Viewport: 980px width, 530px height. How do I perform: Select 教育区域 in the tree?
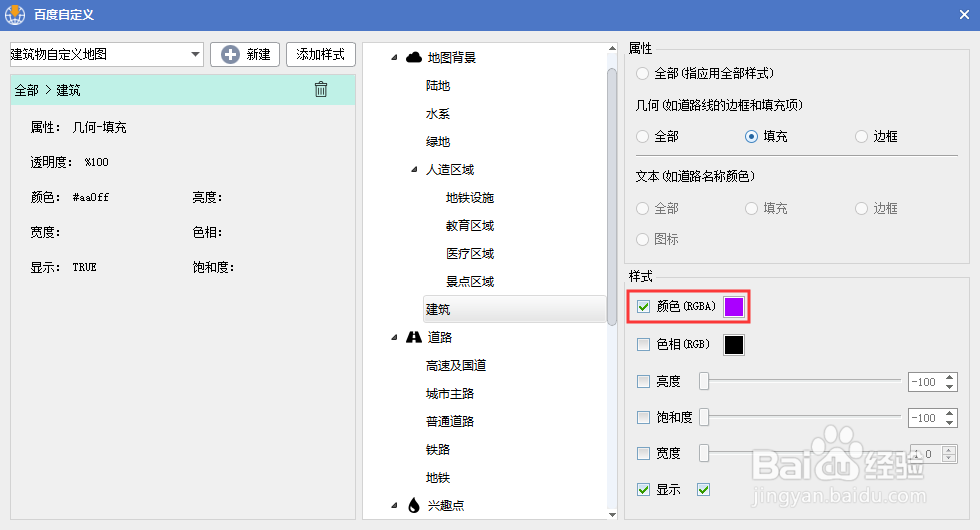point(470,226)
